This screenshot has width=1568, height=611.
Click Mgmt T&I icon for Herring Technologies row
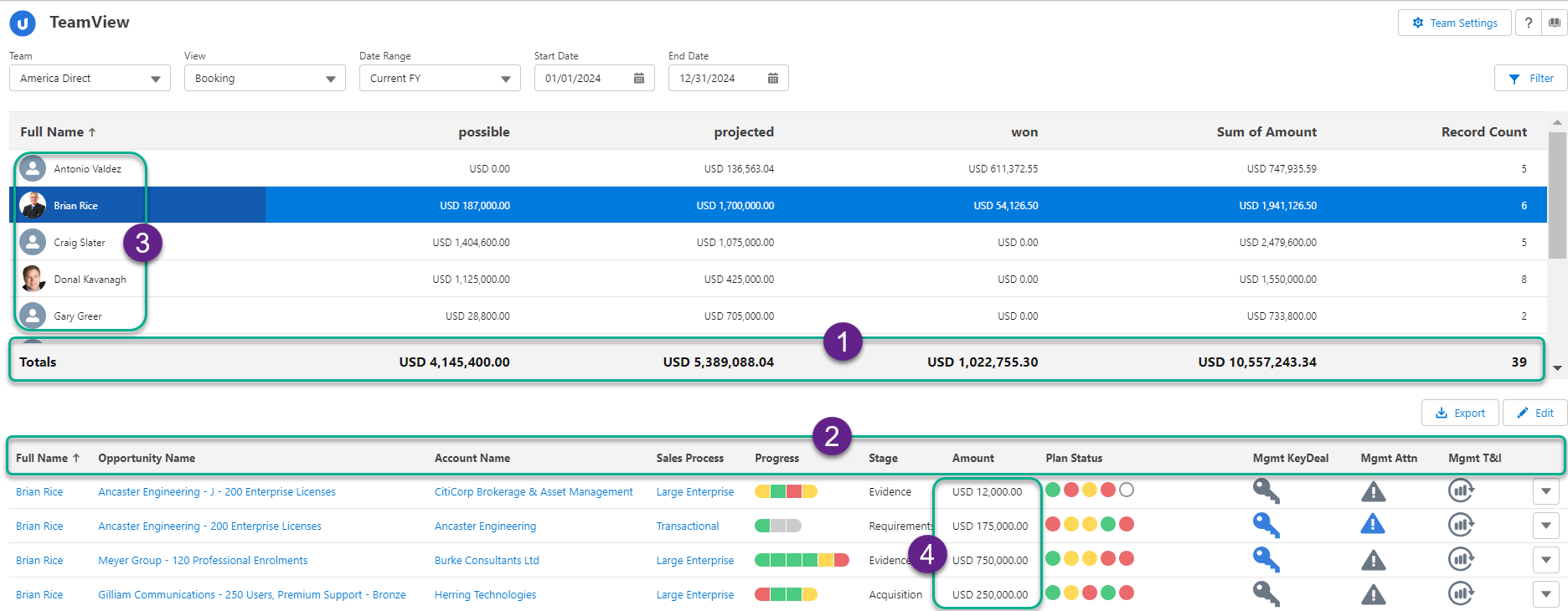(x=1461, y=594)
